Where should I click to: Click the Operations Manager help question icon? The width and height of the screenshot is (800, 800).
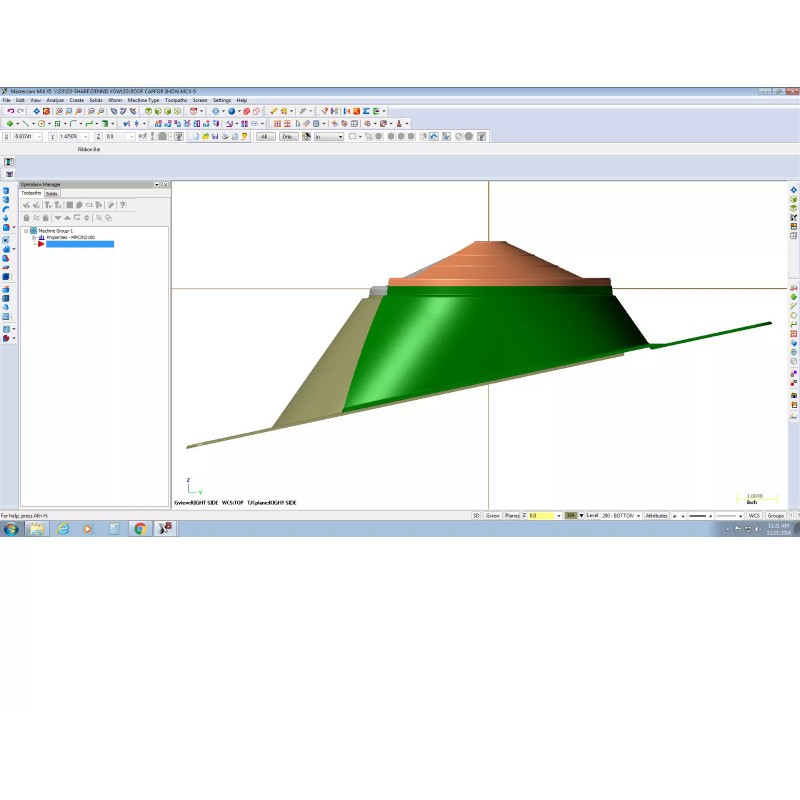(122, 205)
